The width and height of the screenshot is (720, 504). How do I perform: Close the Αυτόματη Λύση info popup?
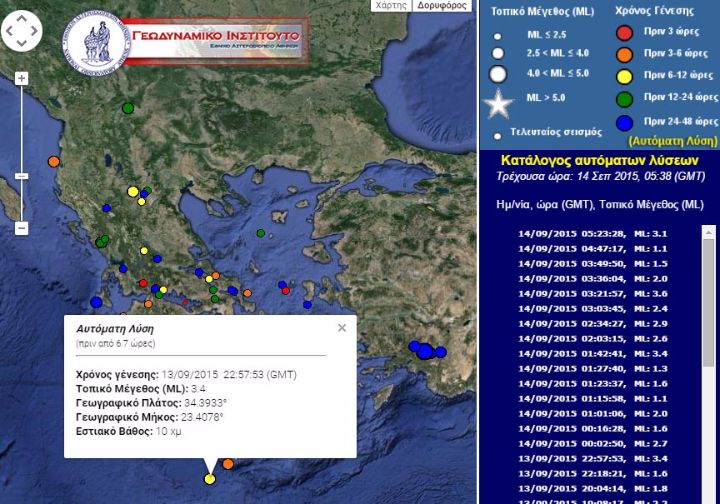pos(342,327)
